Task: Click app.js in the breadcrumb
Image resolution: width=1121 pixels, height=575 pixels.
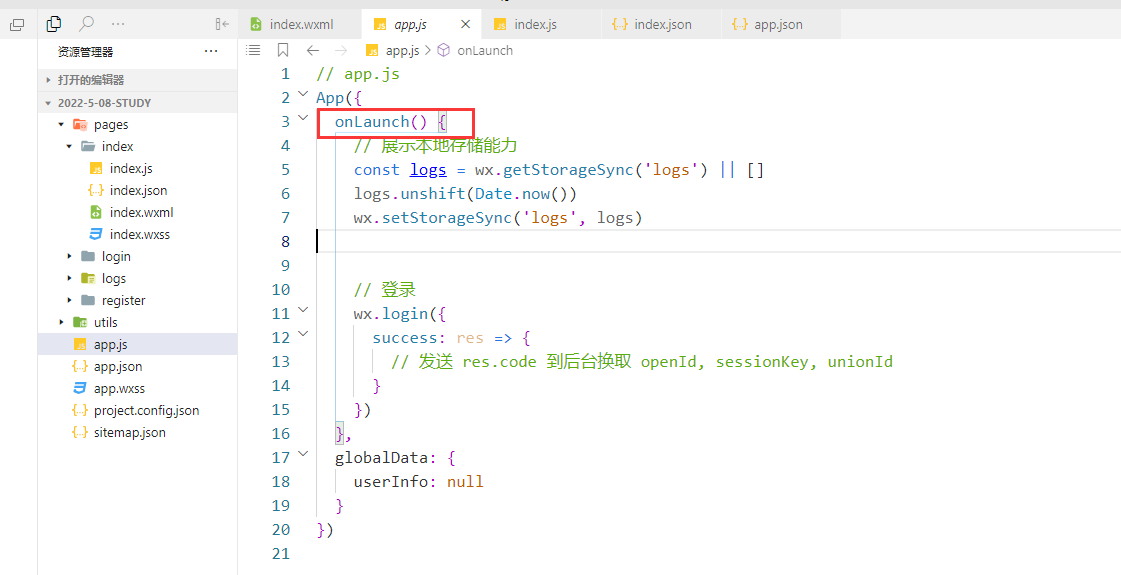Action: 403,50
